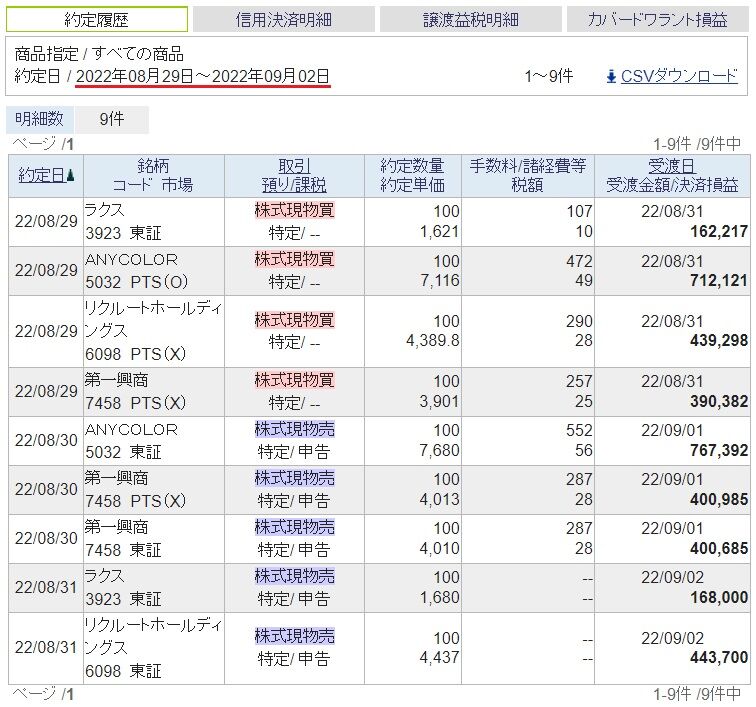
Task: Sort by the 受渡日 column header
Action: pos(672,166)
